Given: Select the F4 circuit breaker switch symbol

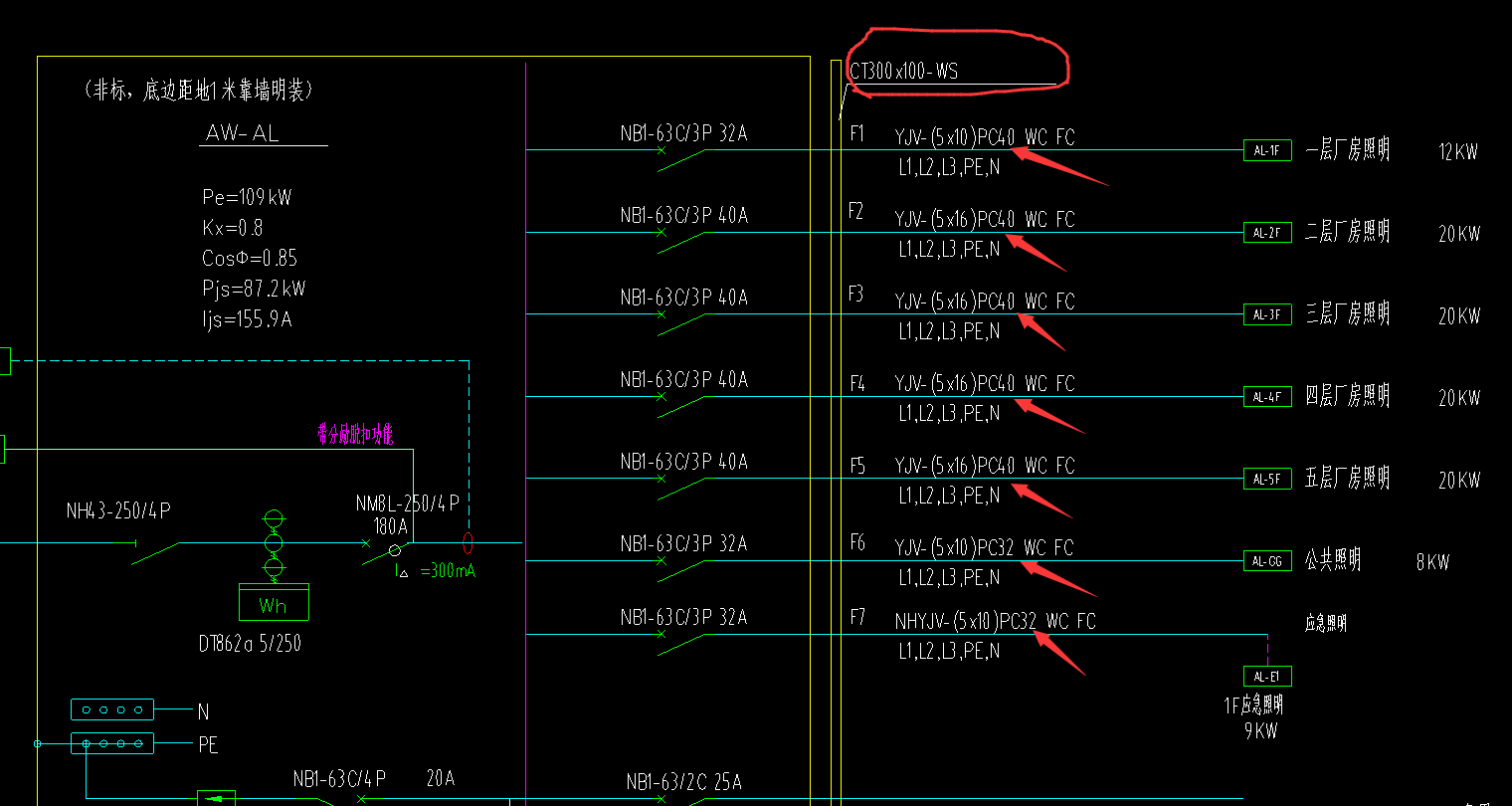Looking at the screenshot, I should pyautogui.click(x=681, y=405).
